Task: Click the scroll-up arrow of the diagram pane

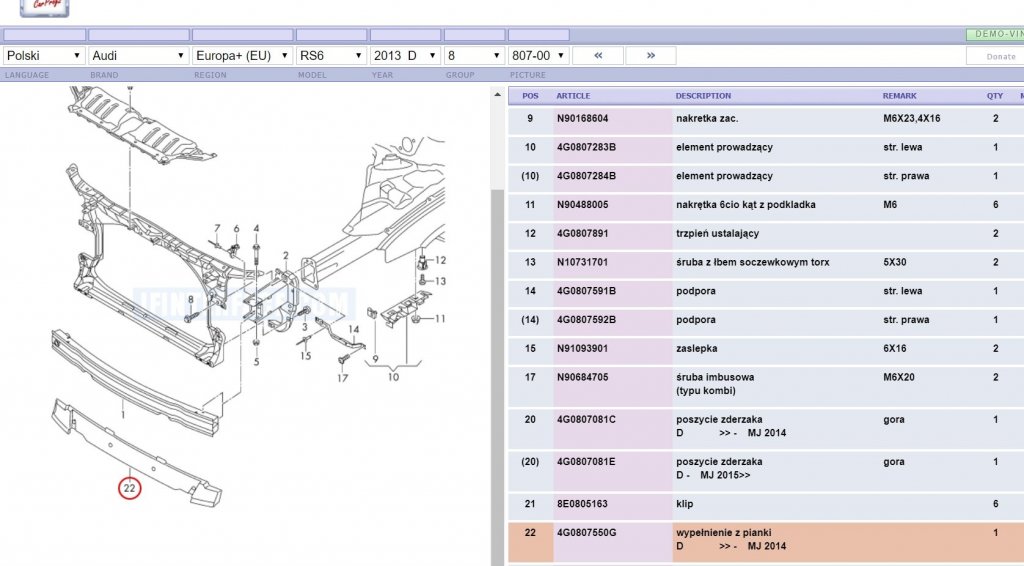Action: pos(497,95)
